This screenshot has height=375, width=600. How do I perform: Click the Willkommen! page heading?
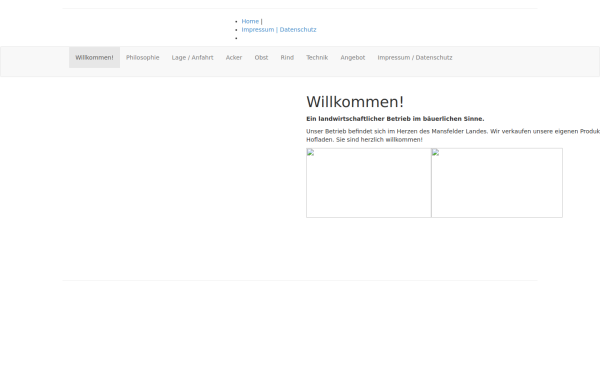point(355,102)
